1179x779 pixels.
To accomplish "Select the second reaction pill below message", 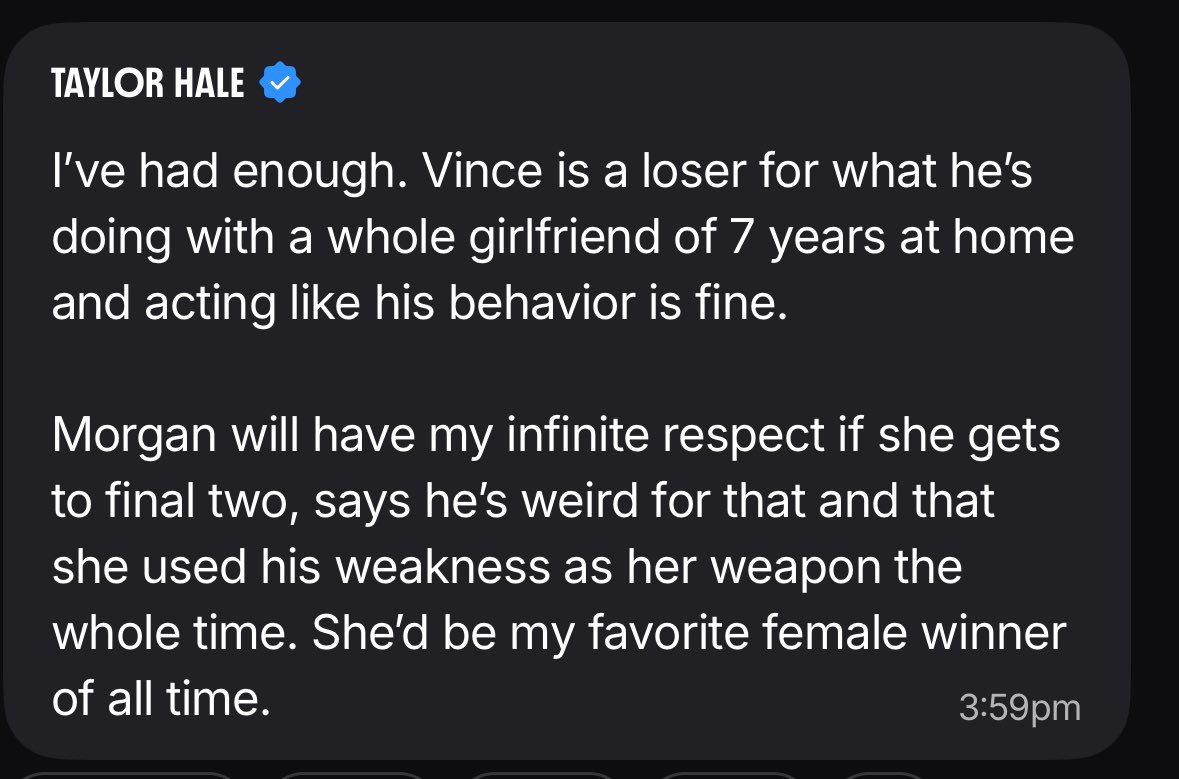I will click(352, 775).
